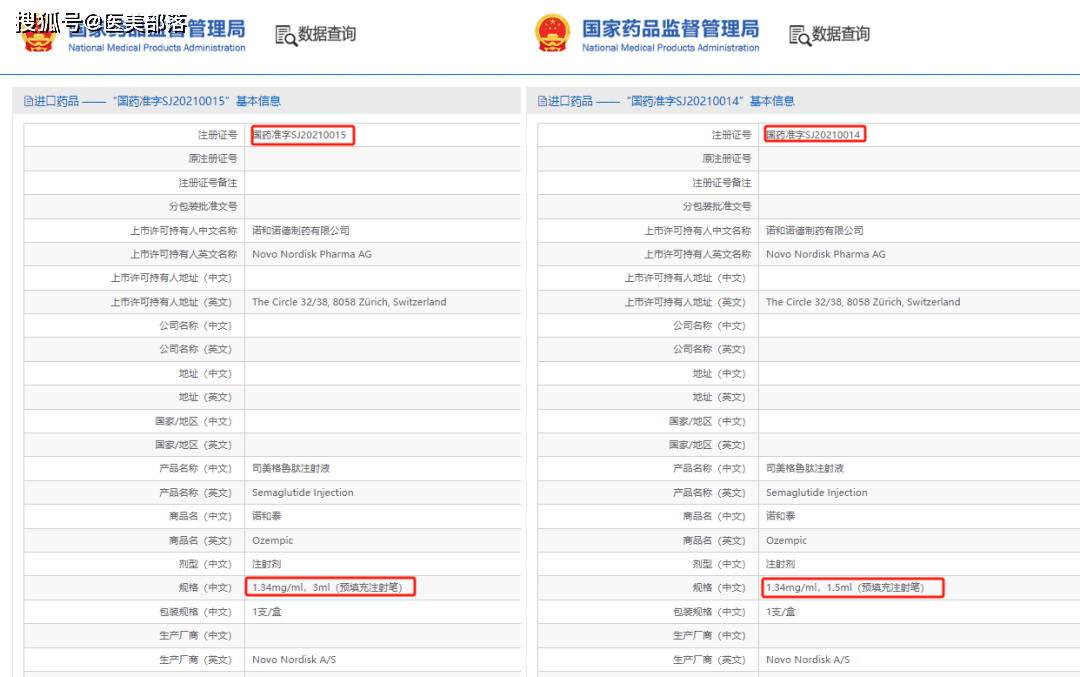The height and width of the screenshot is (677, 1080).
Task: Select 诺和诺德制药有限公司 in SJ20210014 table
Action: [815, 231]
